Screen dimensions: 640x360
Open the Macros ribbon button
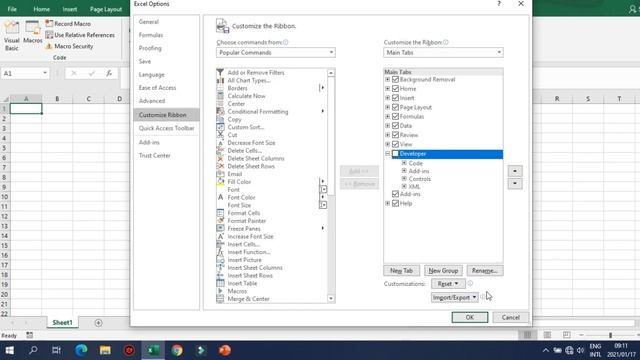pyautogui.click(x=33, y=33)
